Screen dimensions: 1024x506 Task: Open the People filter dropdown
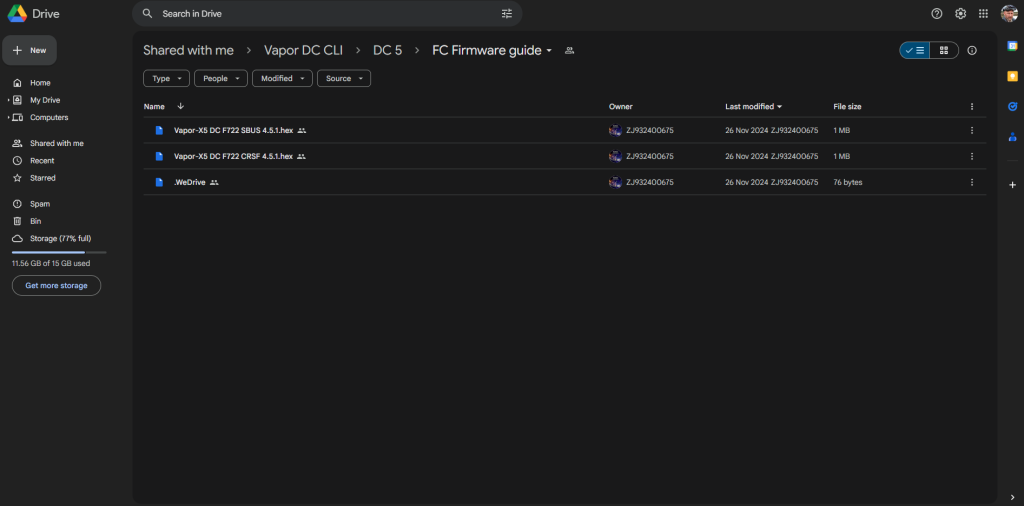pos(221,78)
